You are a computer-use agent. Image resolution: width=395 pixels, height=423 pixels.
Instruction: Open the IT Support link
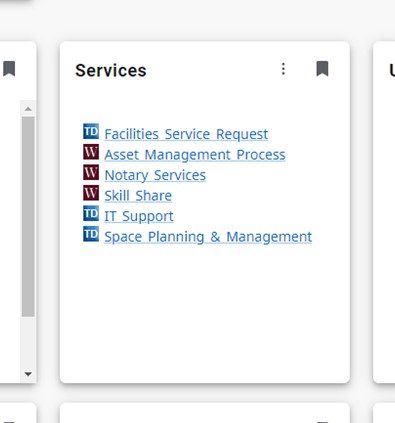[x=139, y=216]
